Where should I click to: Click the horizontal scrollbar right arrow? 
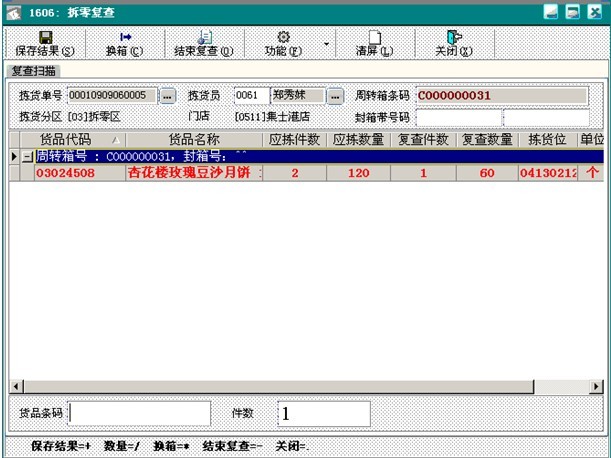tap(597, 386)
